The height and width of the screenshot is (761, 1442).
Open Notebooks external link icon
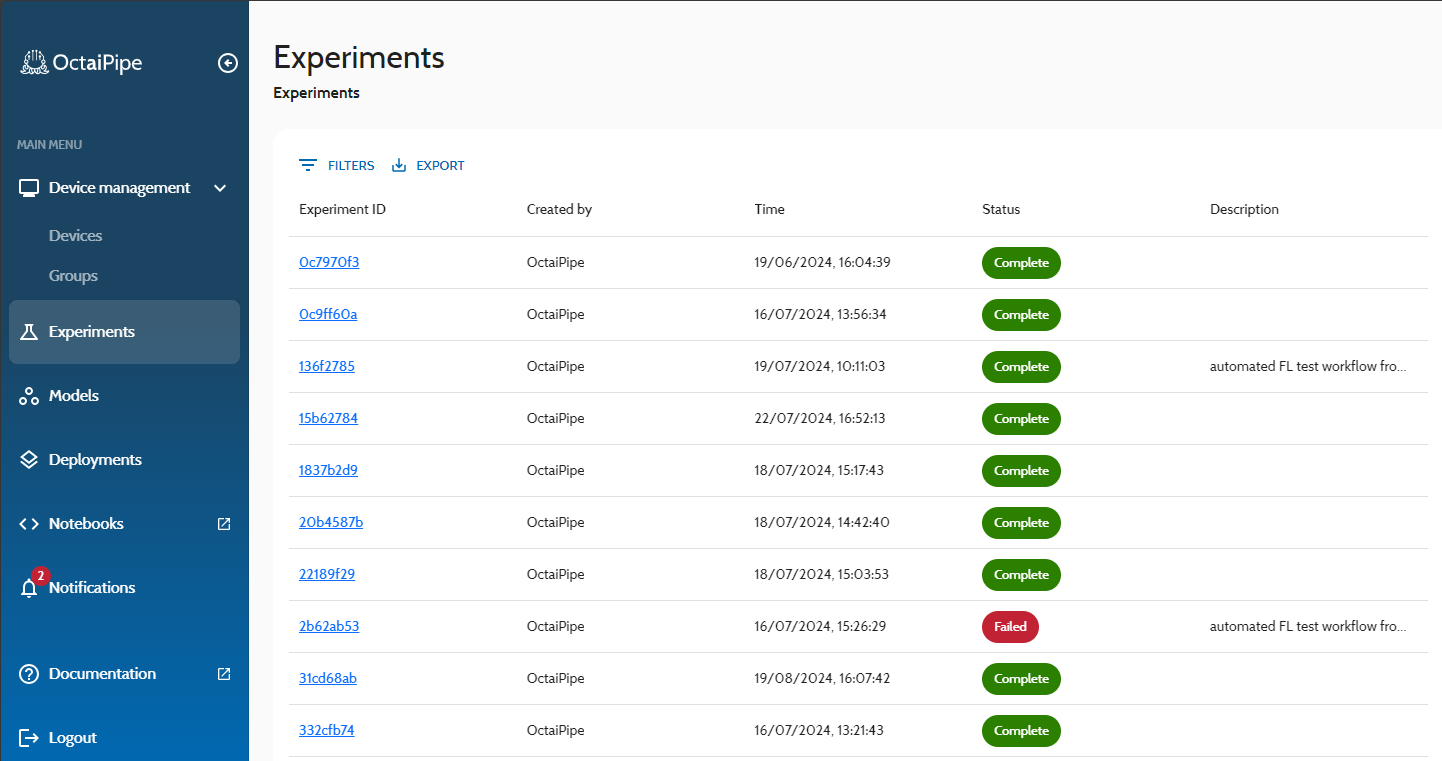[224, 524]
